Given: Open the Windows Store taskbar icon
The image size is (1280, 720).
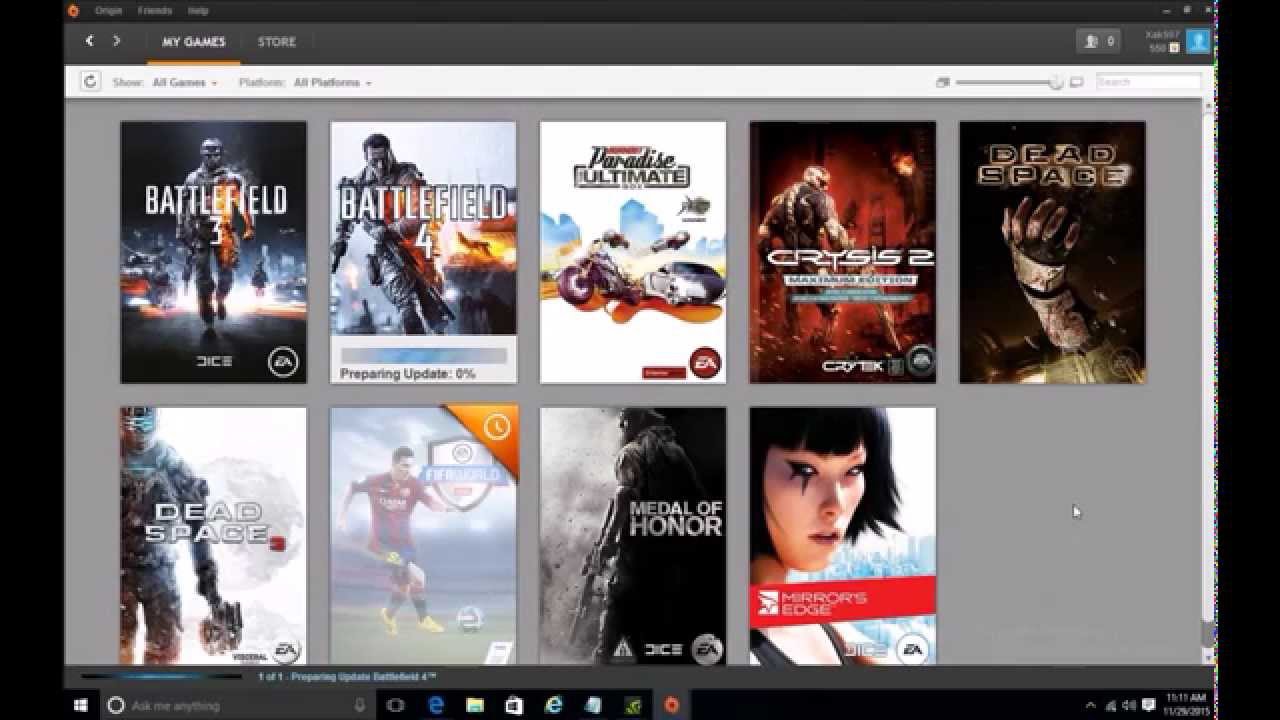Looking at the screenshot, I should point(514,705).
